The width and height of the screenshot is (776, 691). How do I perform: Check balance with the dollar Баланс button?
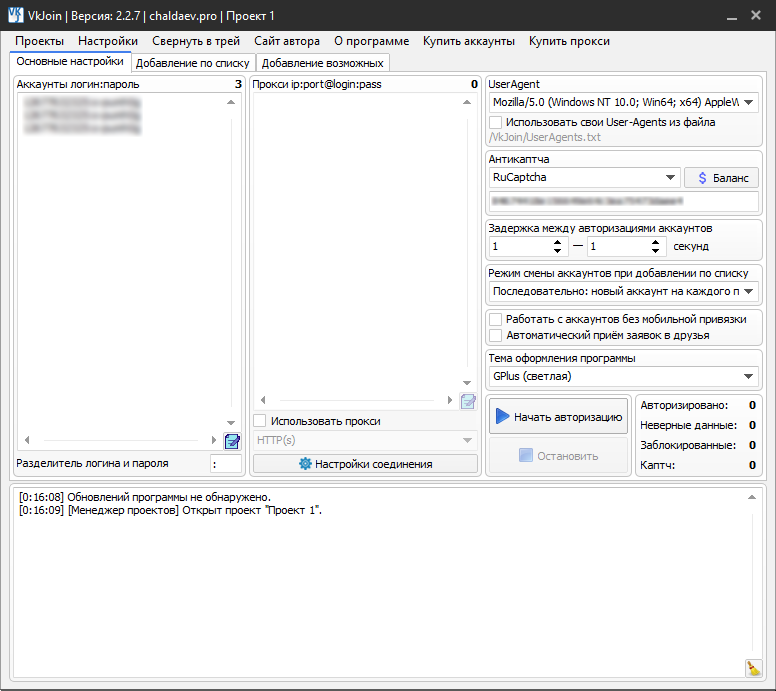pos(721,177)
